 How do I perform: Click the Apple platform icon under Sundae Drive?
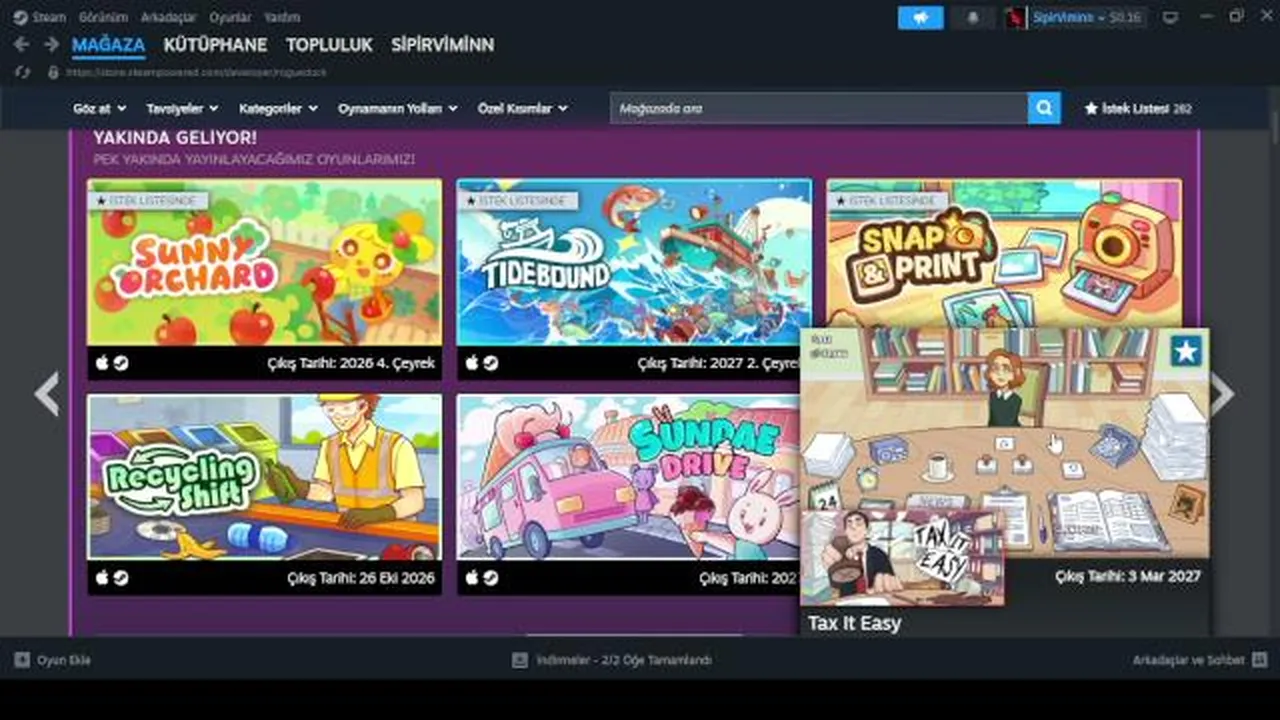point(472,578)
